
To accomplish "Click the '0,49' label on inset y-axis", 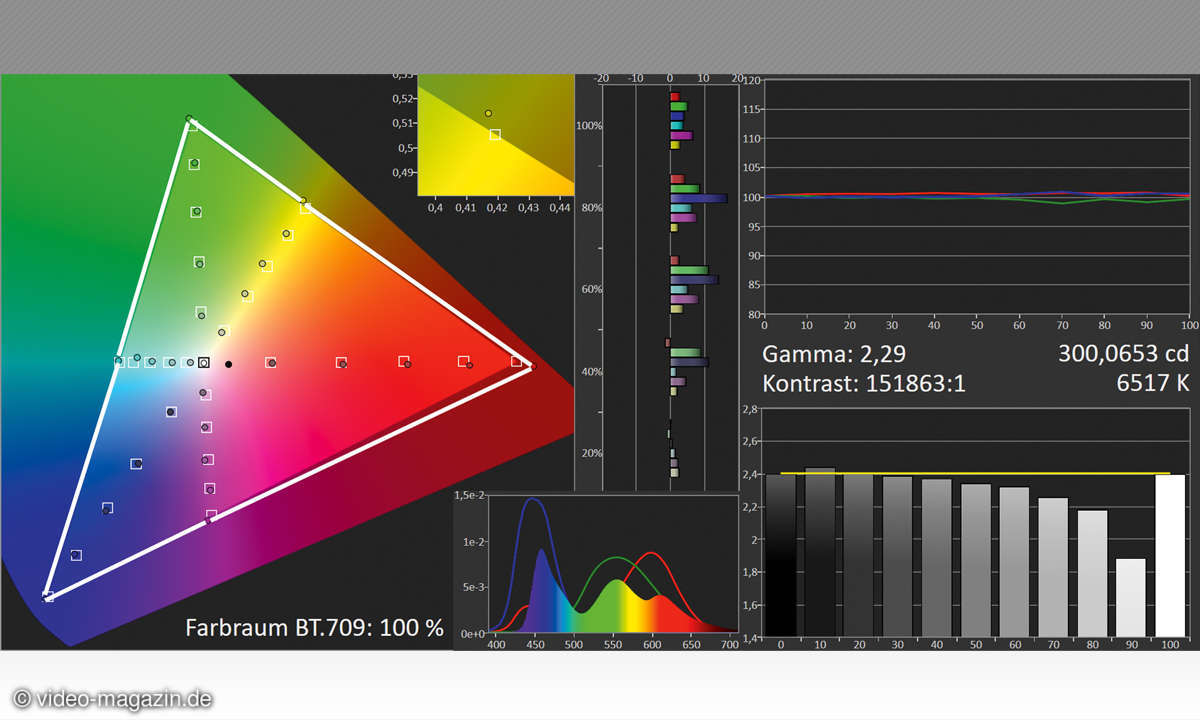I will [402, 173].
